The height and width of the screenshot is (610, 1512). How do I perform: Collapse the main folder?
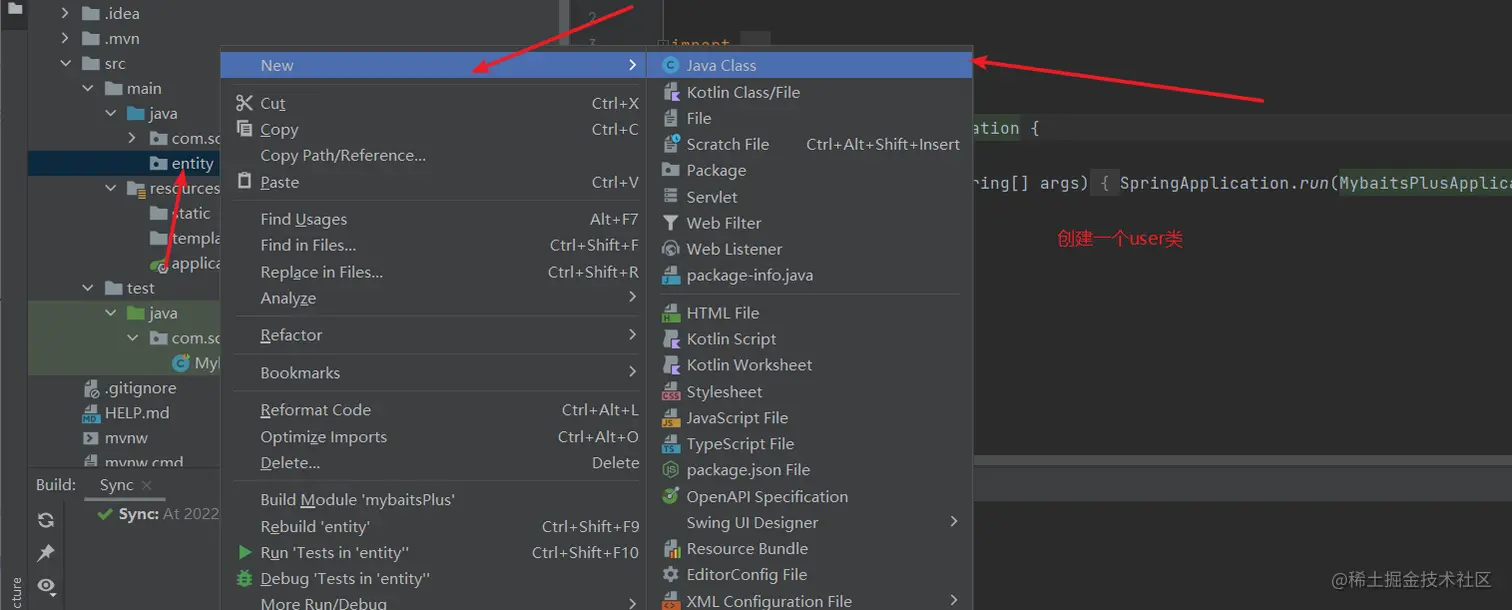88,89
